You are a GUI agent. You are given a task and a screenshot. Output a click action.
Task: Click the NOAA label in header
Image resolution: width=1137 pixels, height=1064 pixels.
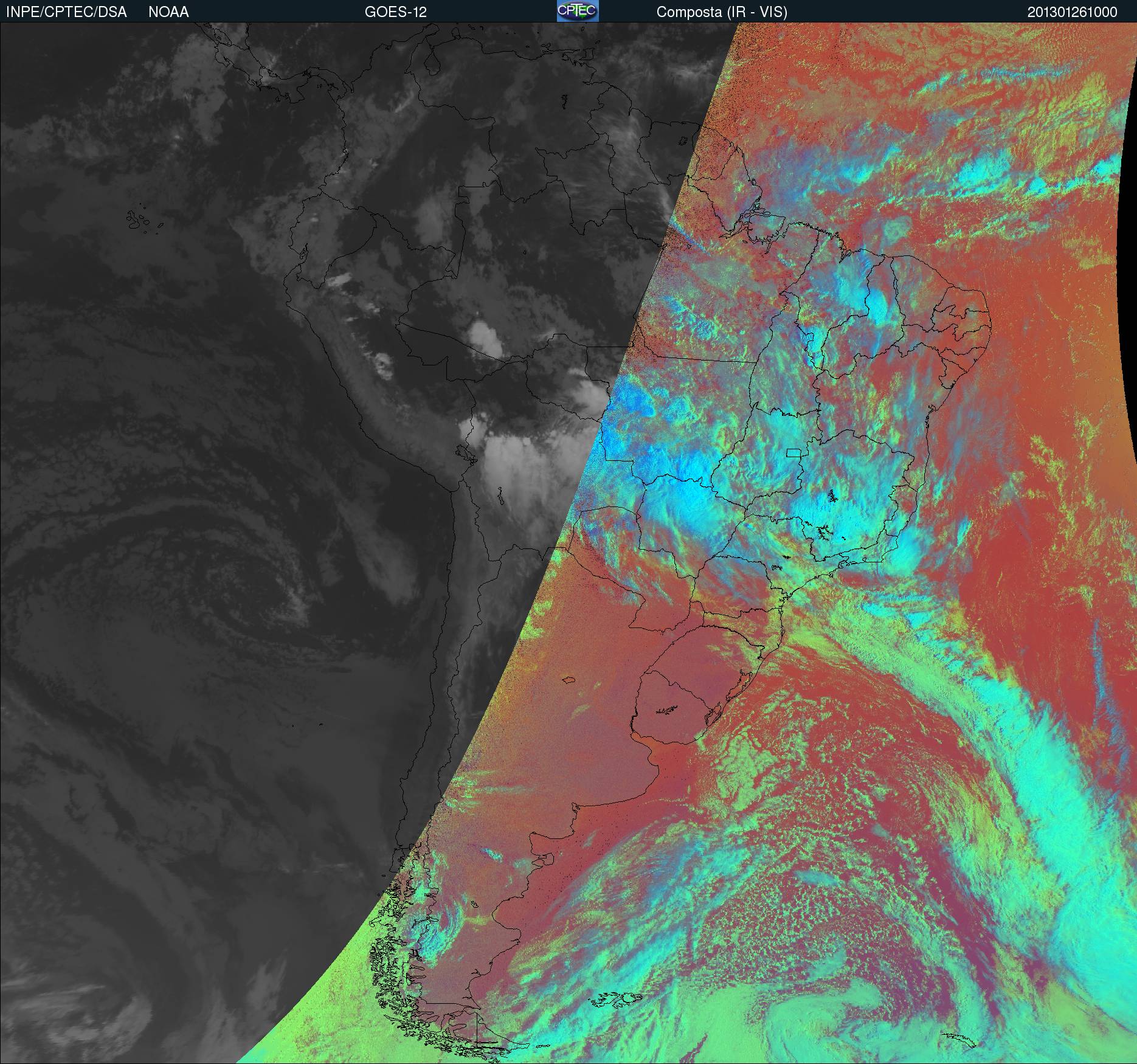coord(168,12)
